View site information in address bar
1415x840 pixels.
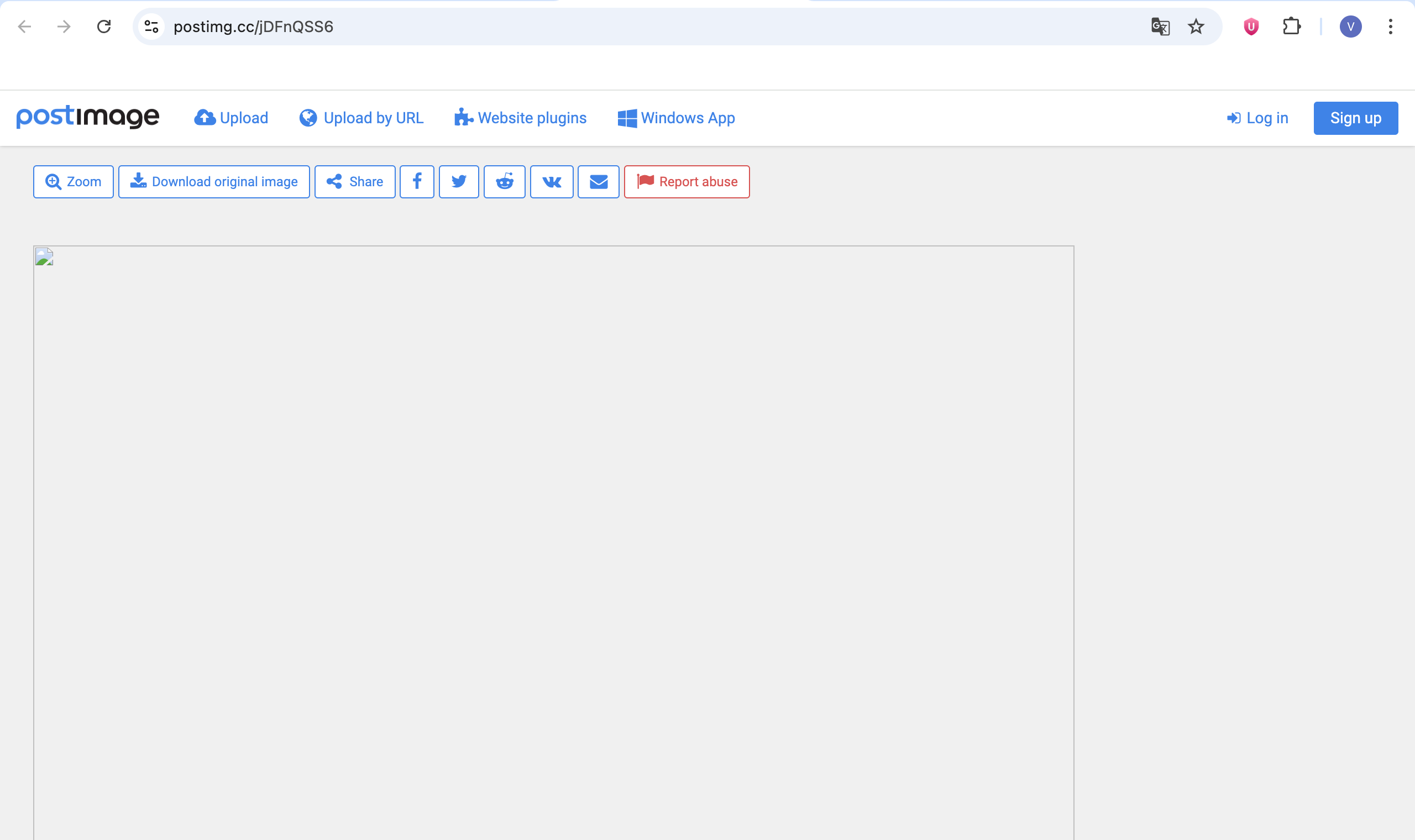(151, 27)
